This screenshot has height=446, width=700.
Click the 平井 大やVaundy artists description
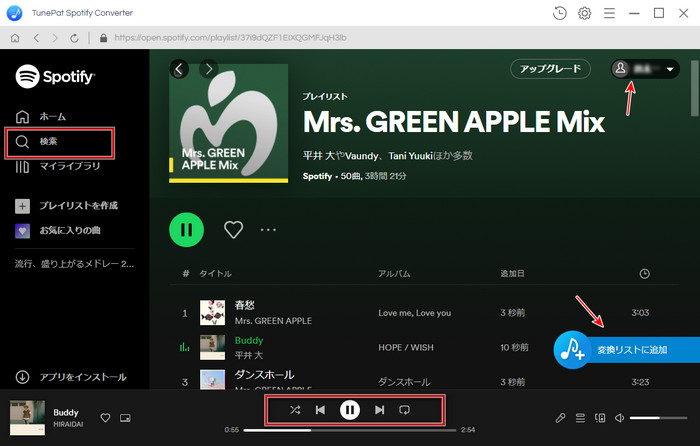point(388,156)
